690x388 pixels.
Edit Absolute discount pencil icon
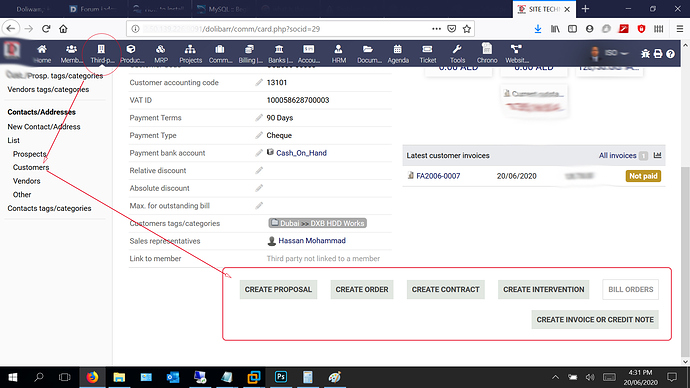point(259,188)
